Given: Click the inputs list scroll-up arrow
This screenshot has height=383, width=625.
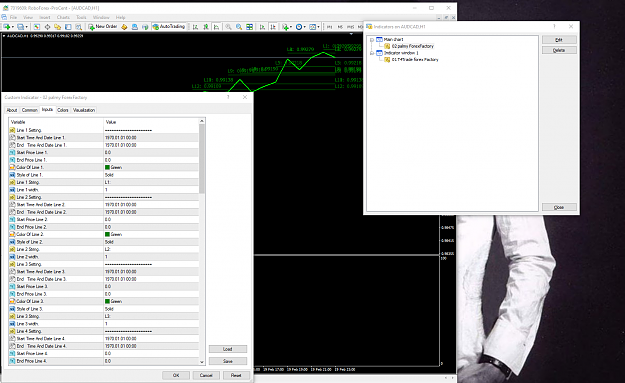Looking at the screenshot, I should tap(202, 121).
